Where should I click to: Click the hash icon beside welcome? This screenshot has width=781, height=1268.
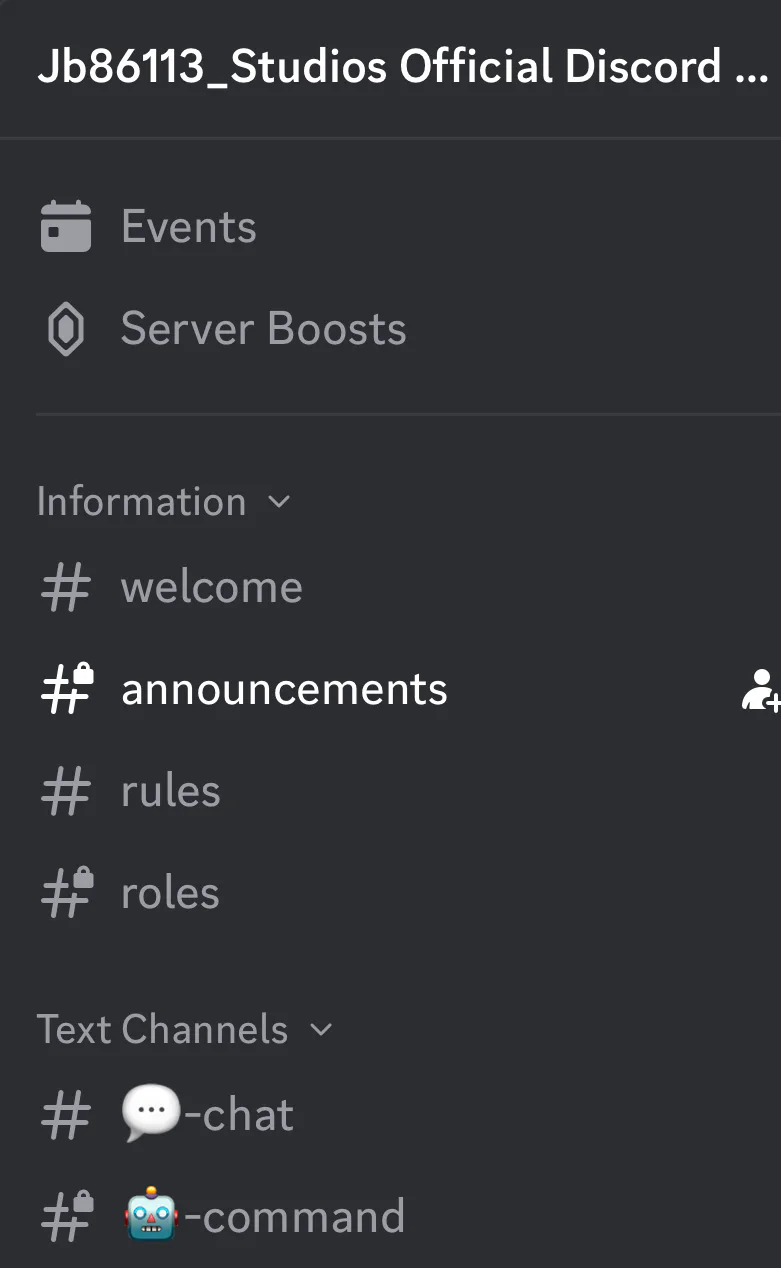66,587
